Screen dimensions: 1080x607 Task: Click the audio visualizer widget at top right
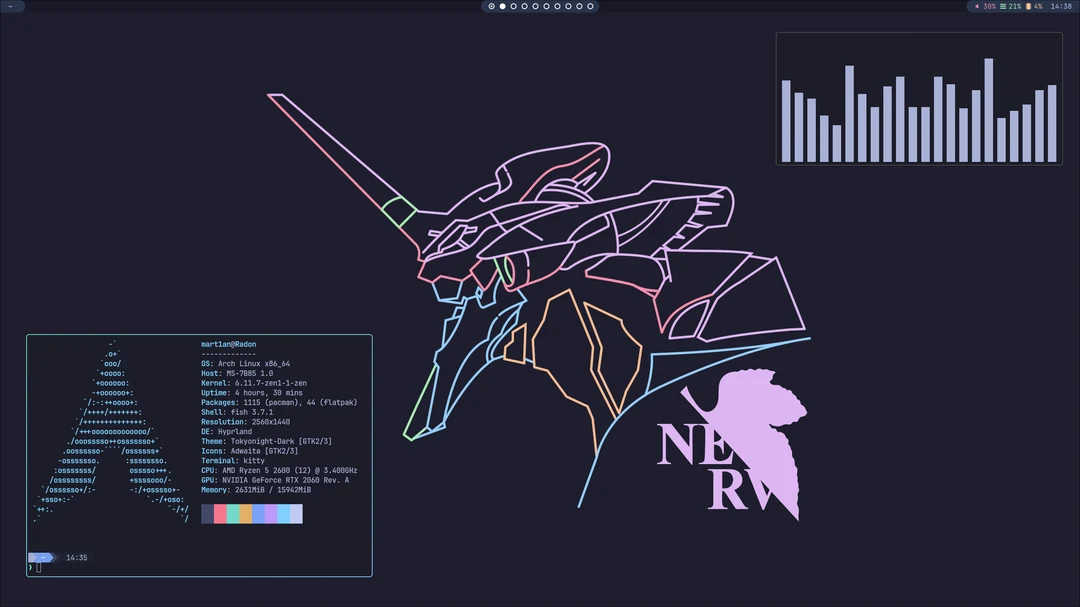(x=918, y=98)
